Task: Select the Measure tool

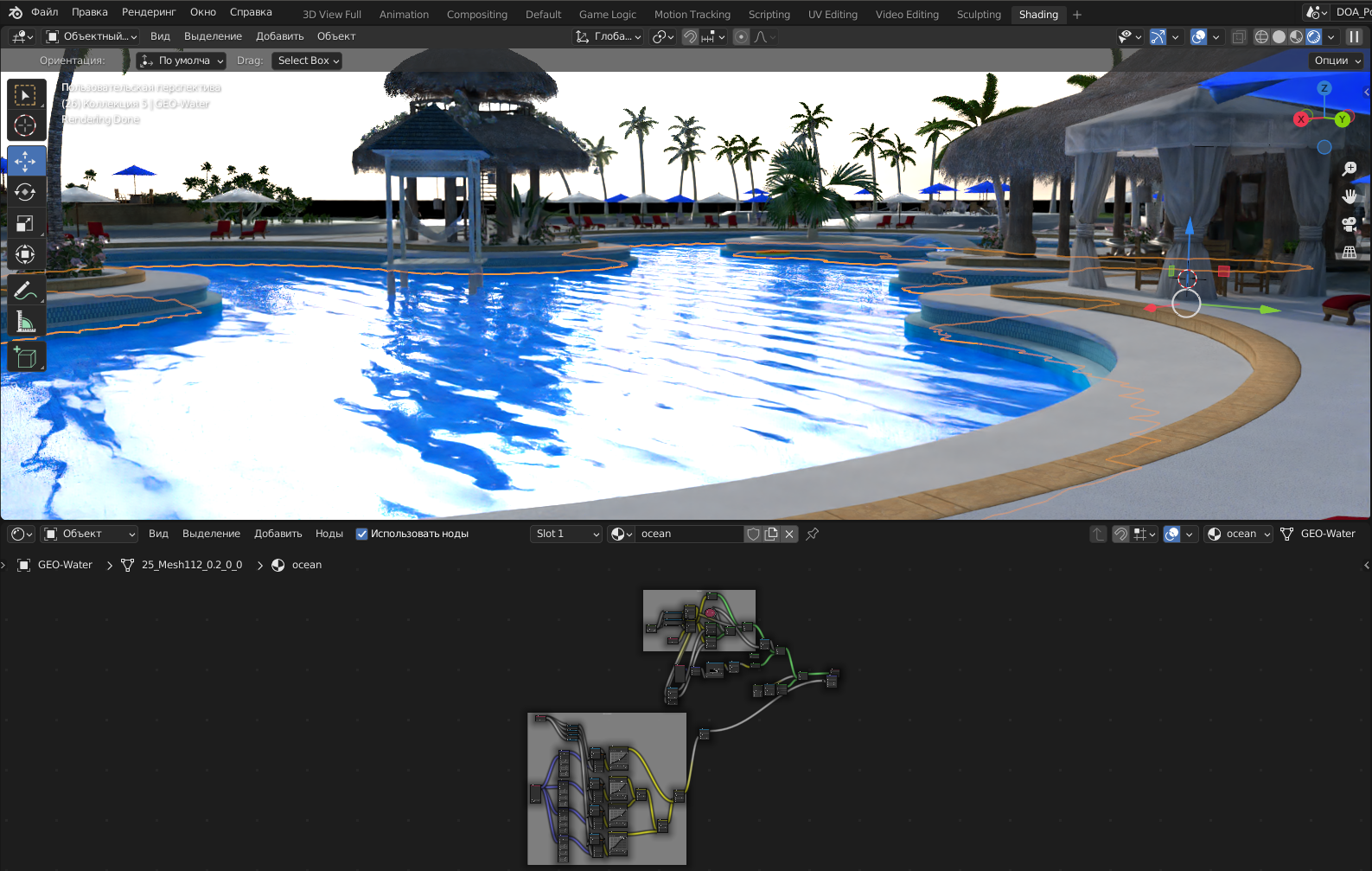Action: (26, 321)
